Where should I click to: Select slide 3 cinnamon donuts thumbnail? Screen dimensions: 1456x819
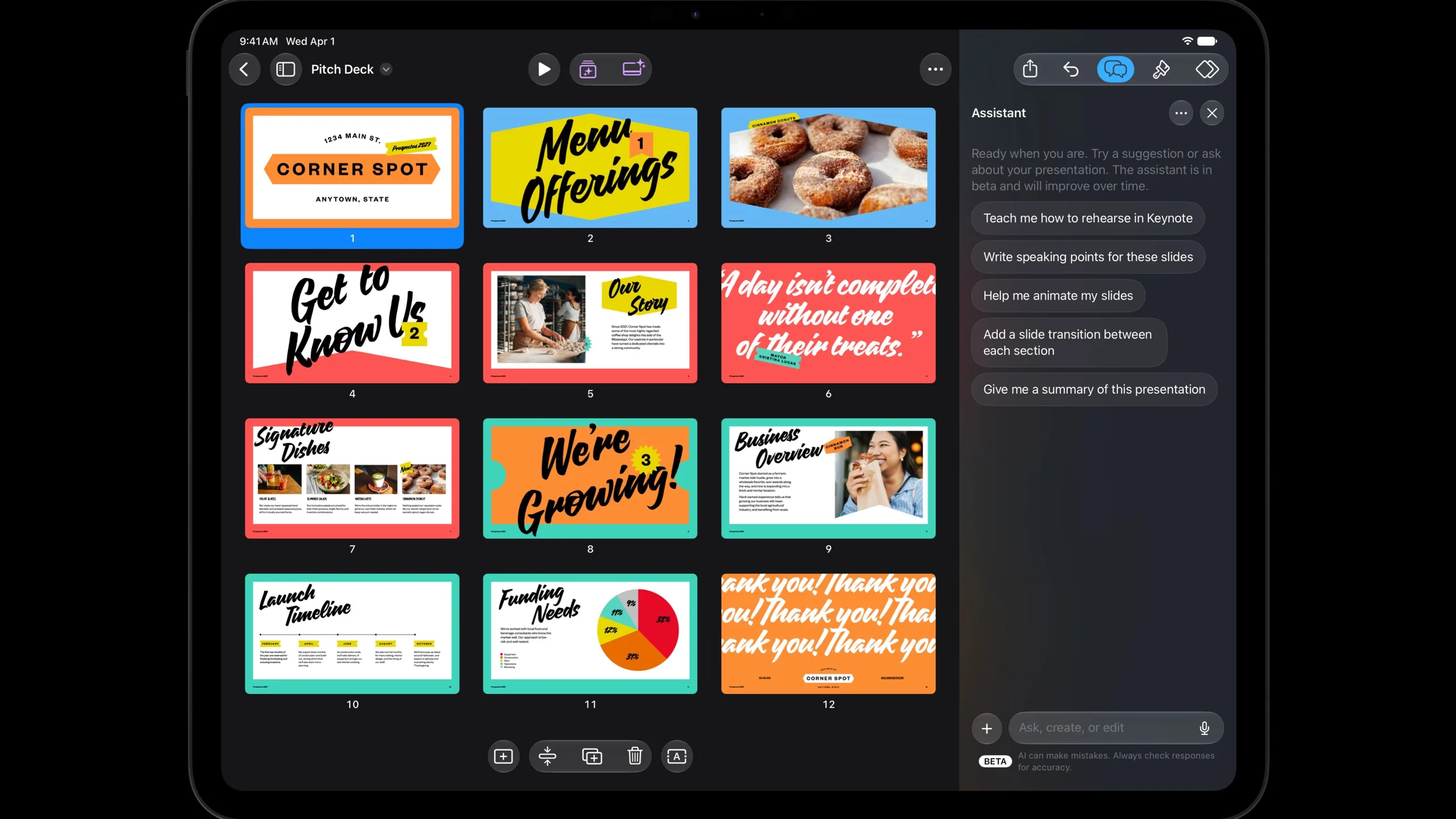point(828,168)
